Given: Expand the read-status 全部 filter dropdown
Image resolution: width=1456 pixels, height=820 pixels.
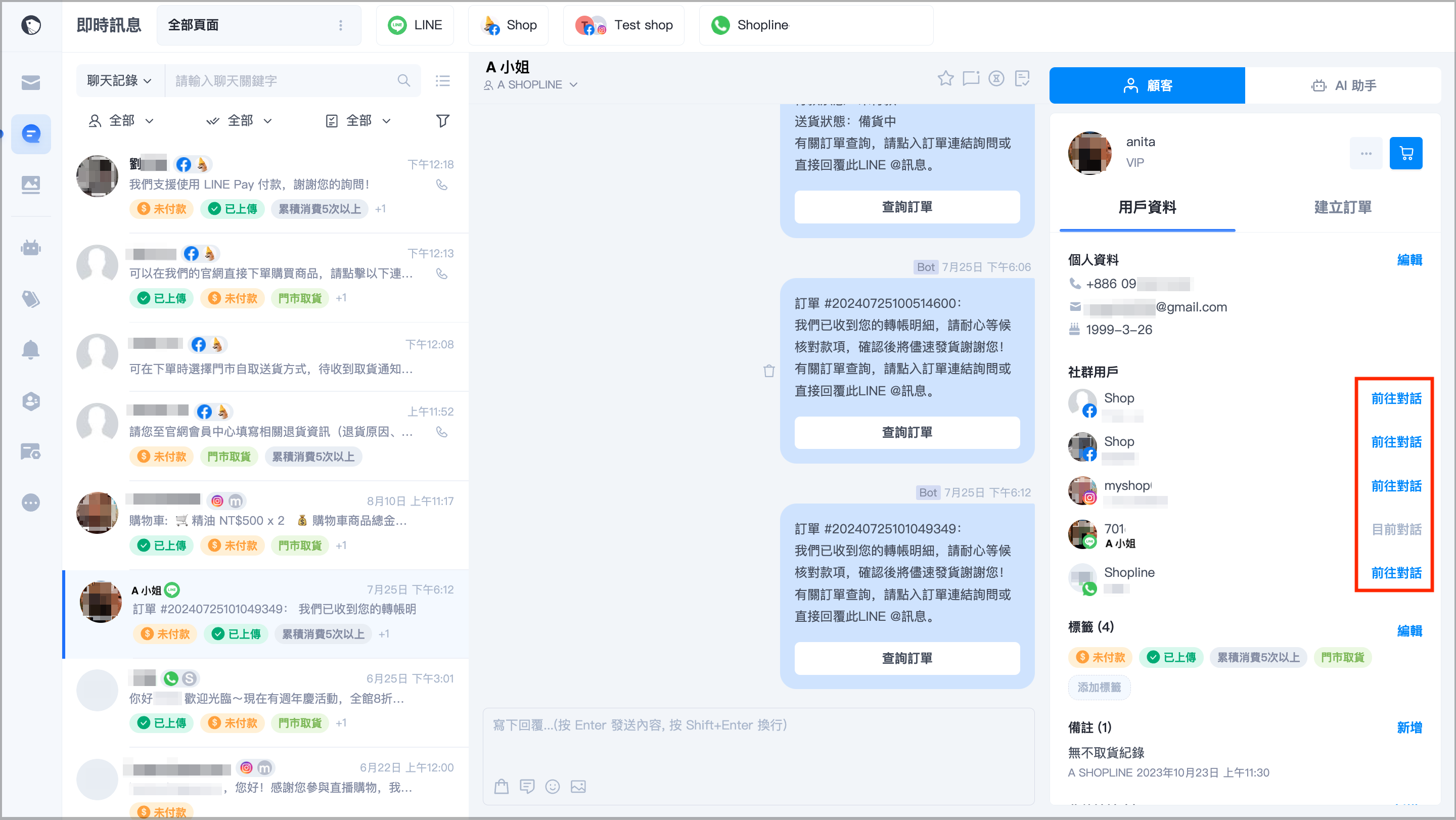Looking at the screenshot, I should pos(239,120).
